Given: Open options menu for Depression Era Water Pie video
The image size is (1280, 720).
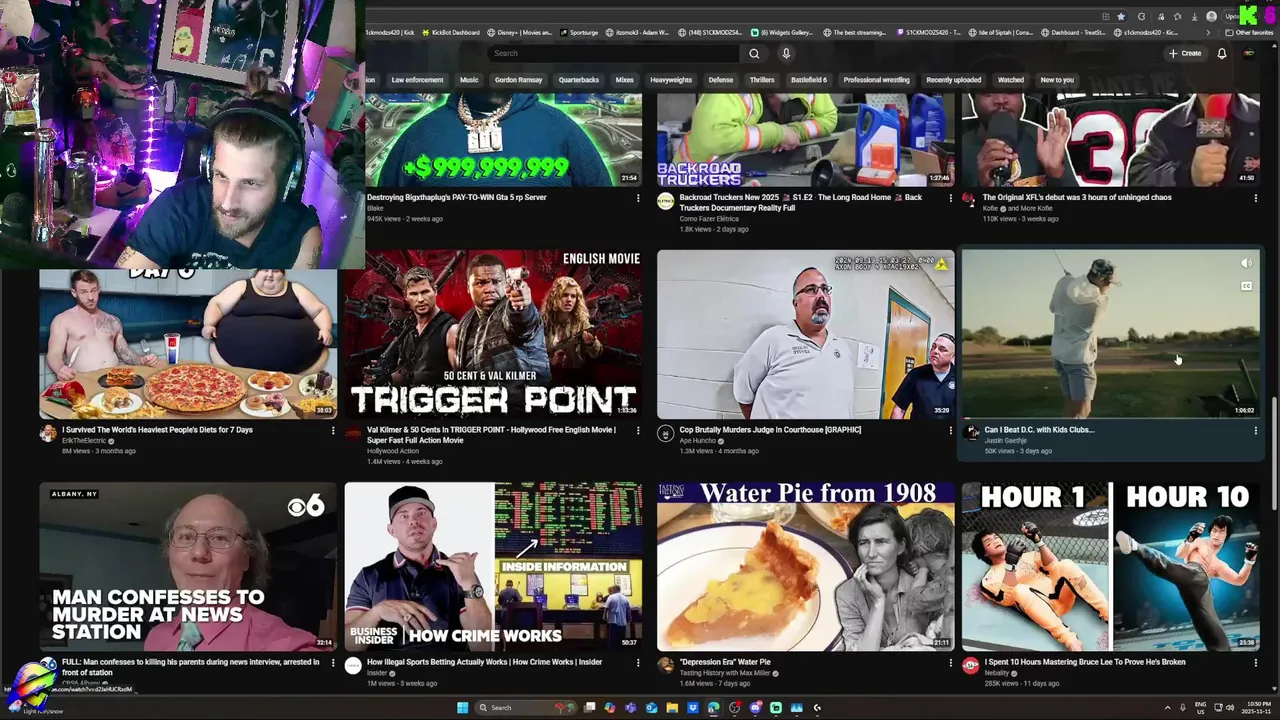Looking at the screenshot, I should [950, 663].
